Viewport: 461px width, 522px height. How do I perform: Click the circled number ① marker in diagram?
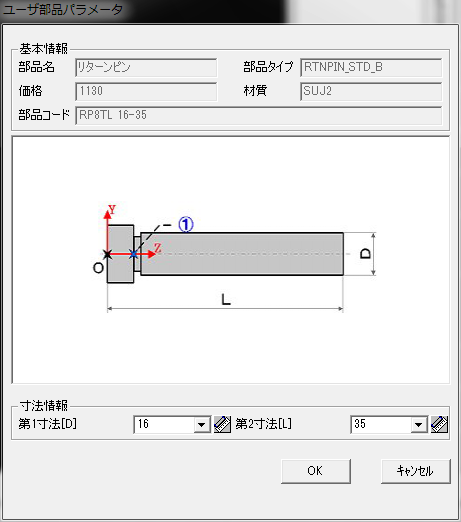pos(186,224)
